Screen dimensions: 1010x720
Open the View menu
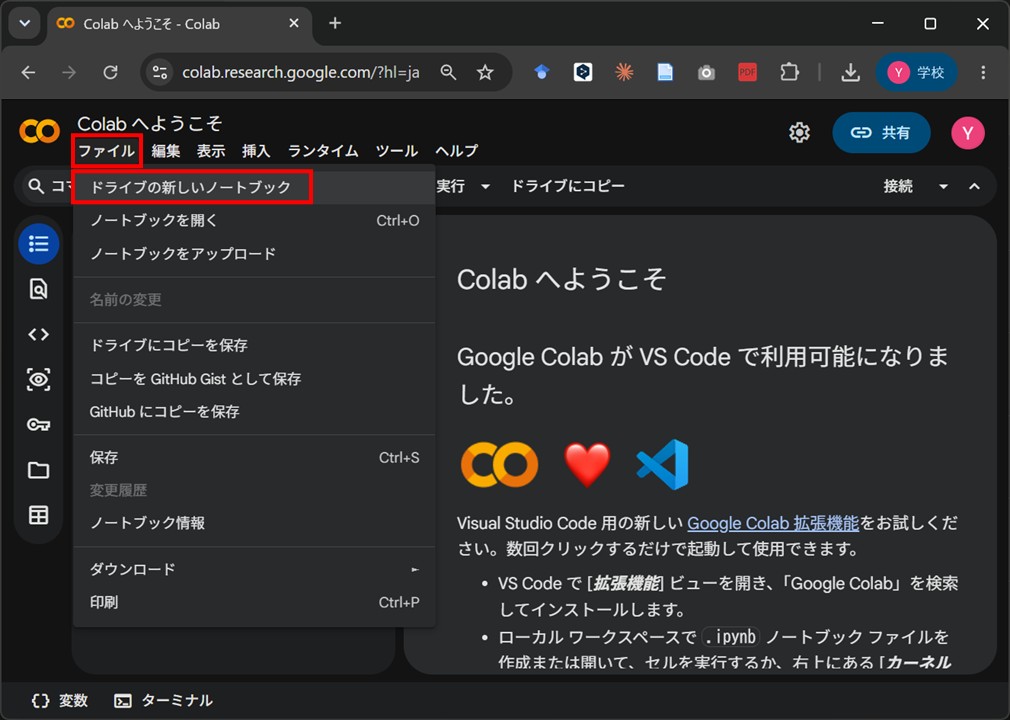(211, 151)
